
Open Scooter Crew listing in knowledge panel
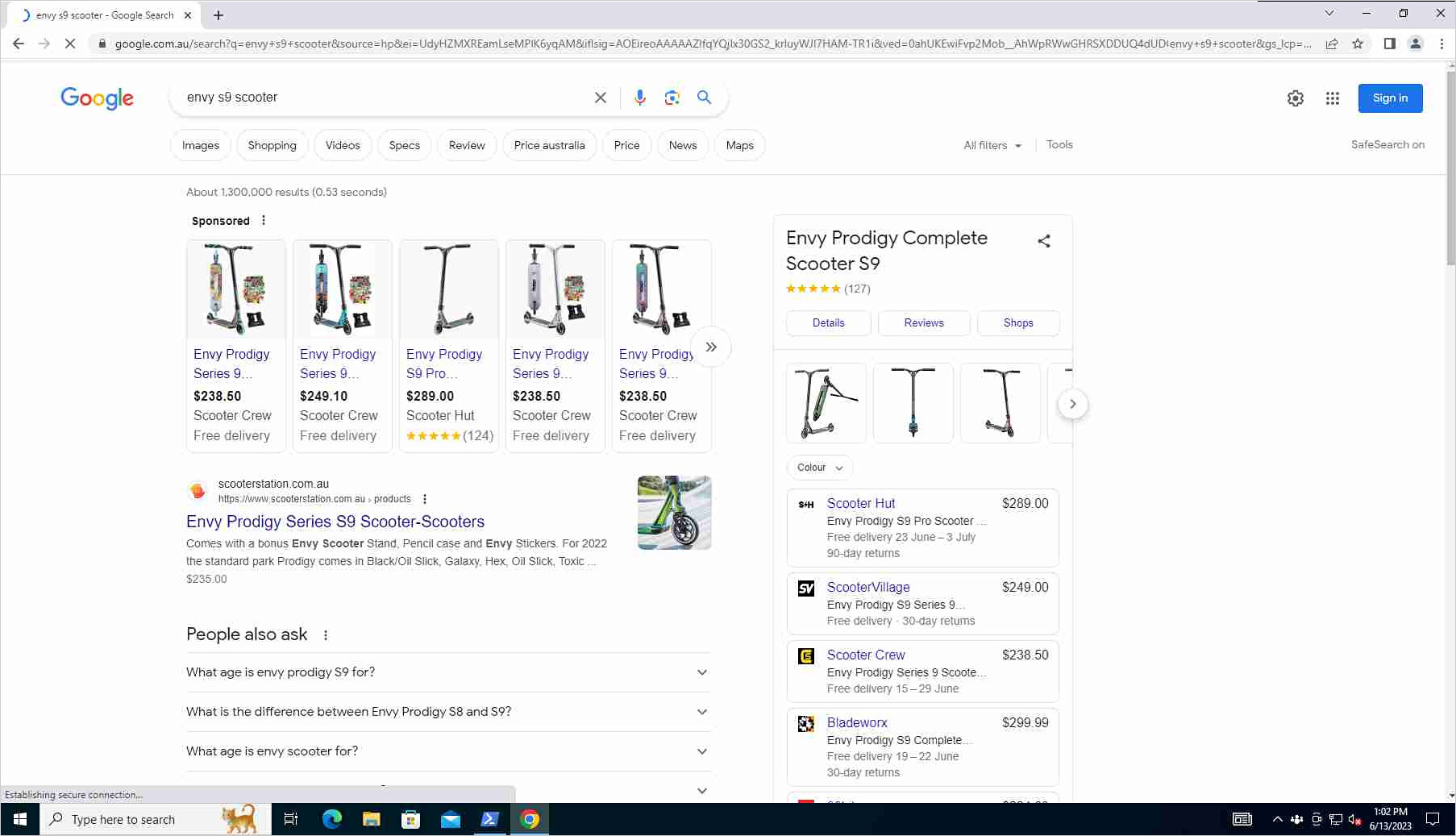tap(923, 672)
